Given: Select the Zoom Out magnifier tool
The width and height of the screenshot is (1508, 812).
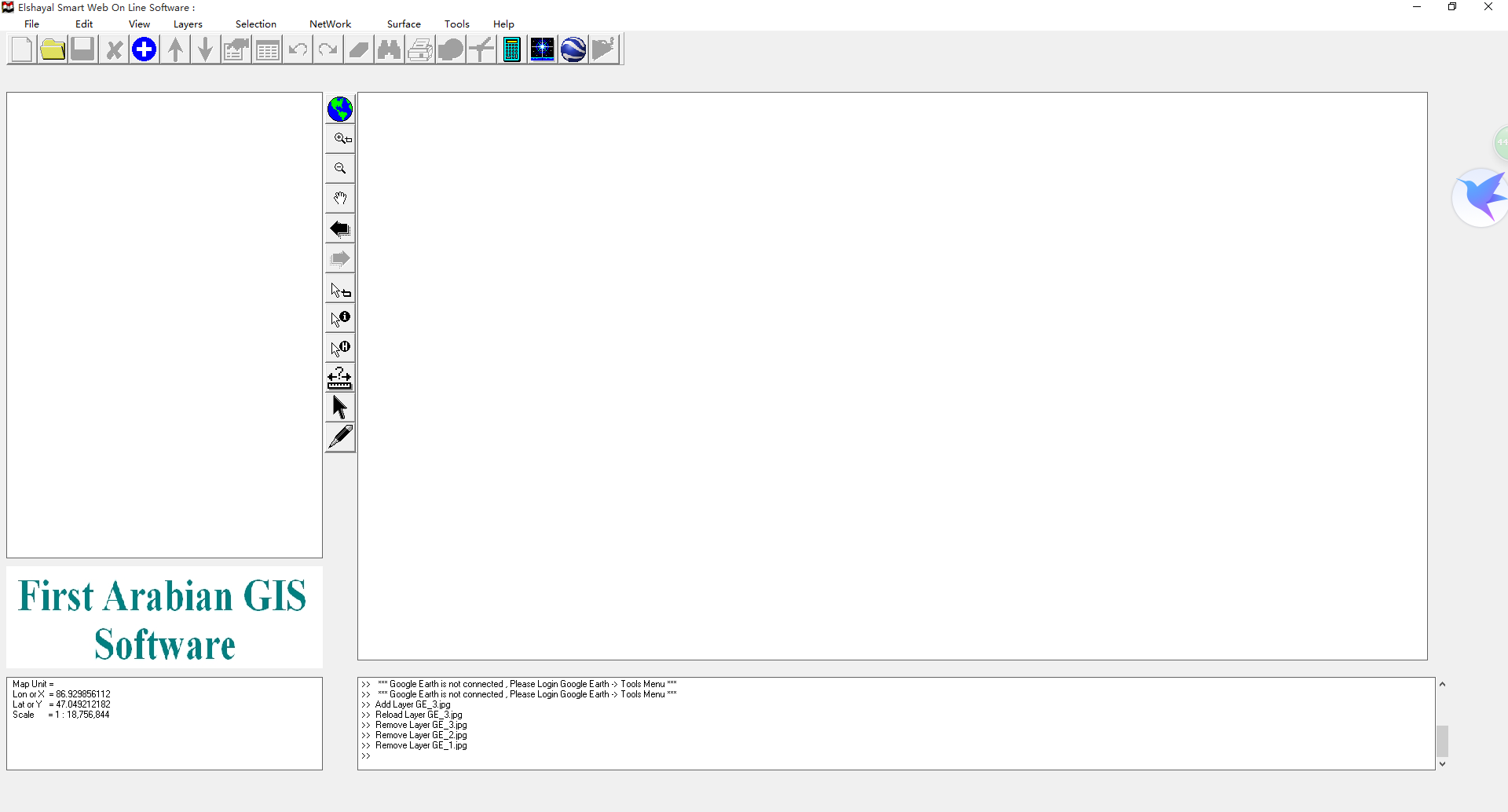Looking at the screenshot, I should (340, 169).
